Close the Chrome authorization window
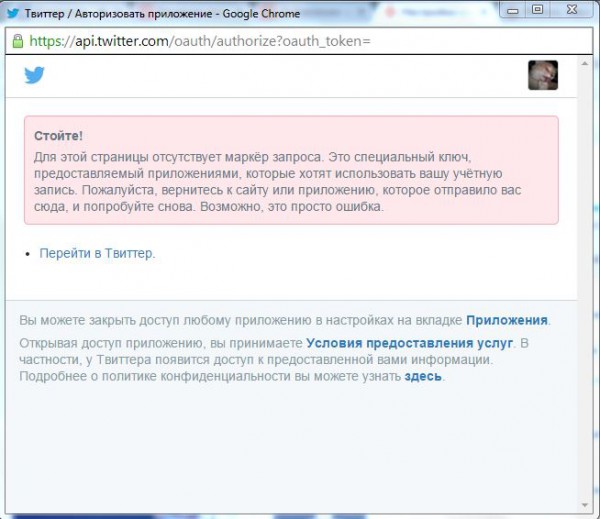Image resolution: width=600 pixels, height=519 pixels. [572, 9]
